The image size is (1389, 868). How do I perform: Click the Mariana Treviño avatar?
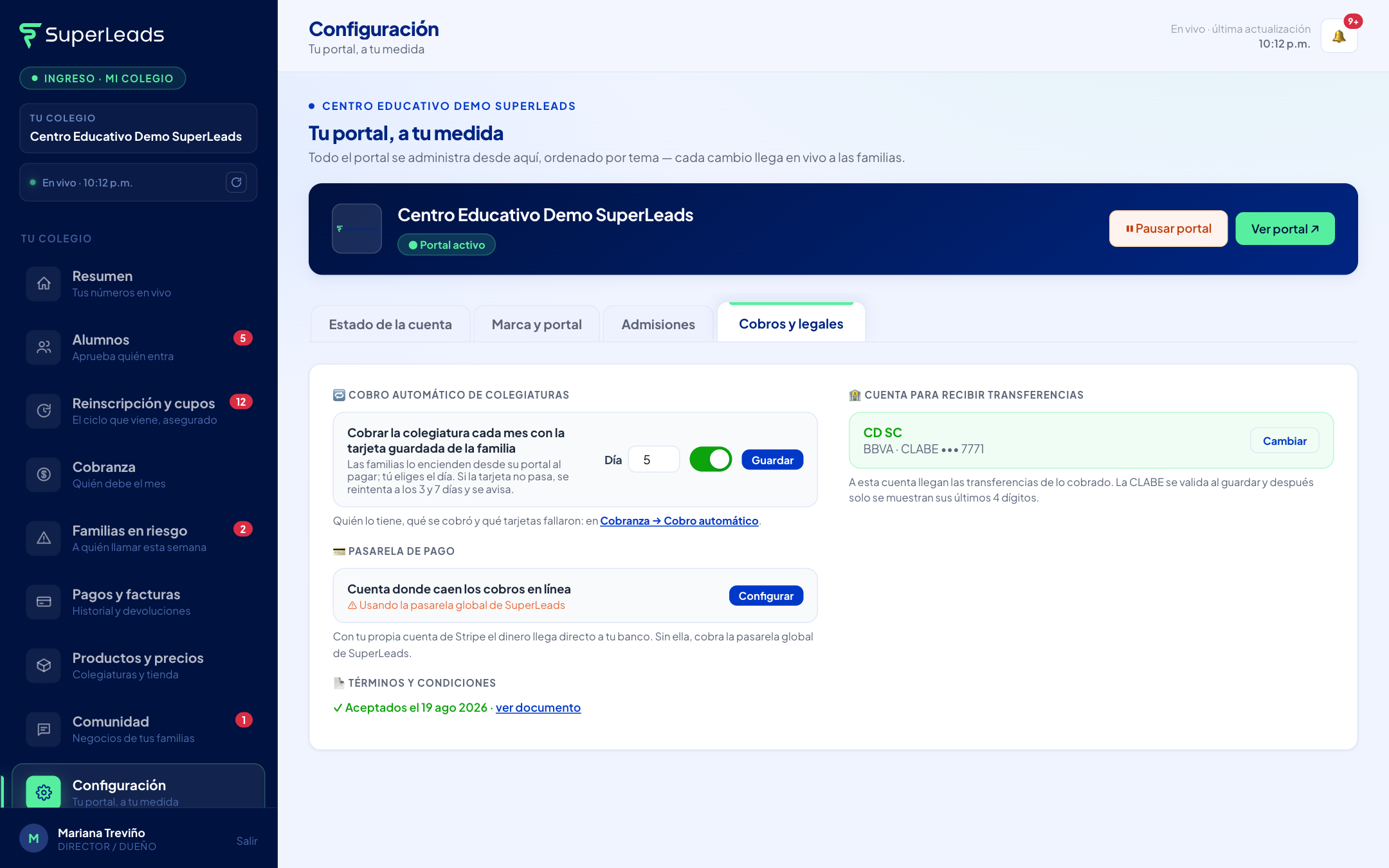click(34, 838)
